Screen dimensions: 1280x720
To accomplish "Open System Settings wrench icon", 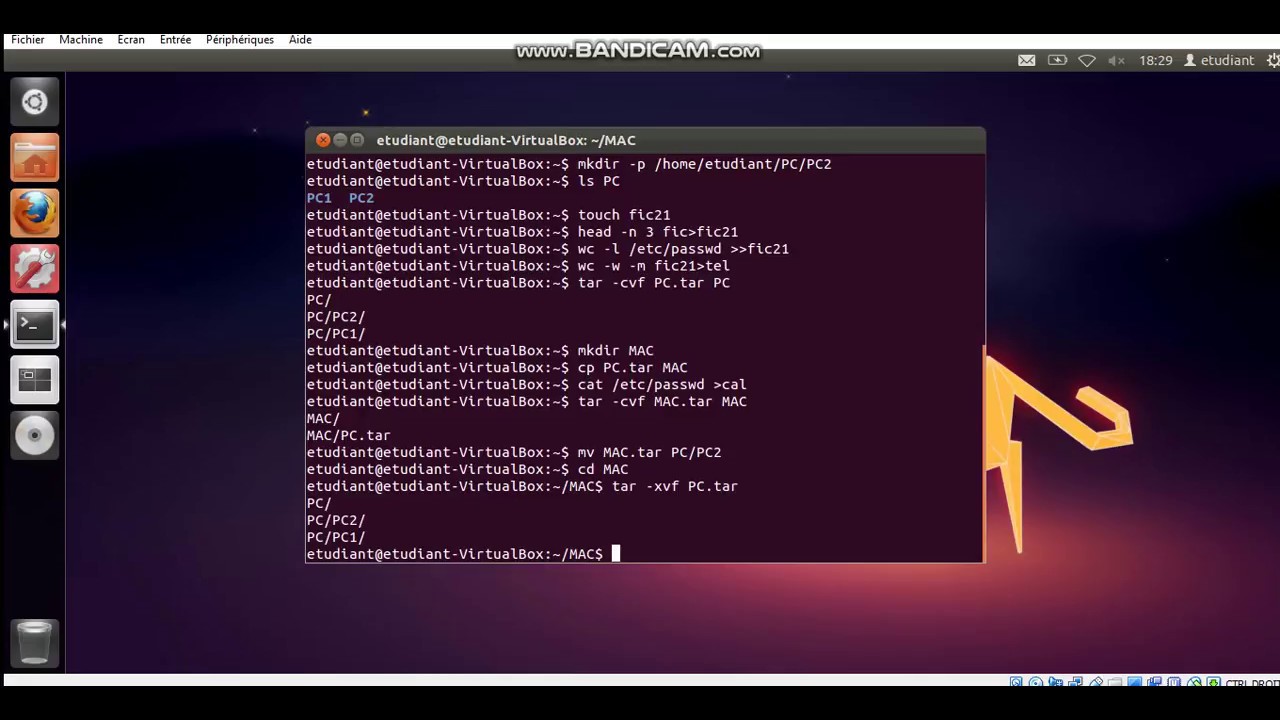I will pos(35,269).
